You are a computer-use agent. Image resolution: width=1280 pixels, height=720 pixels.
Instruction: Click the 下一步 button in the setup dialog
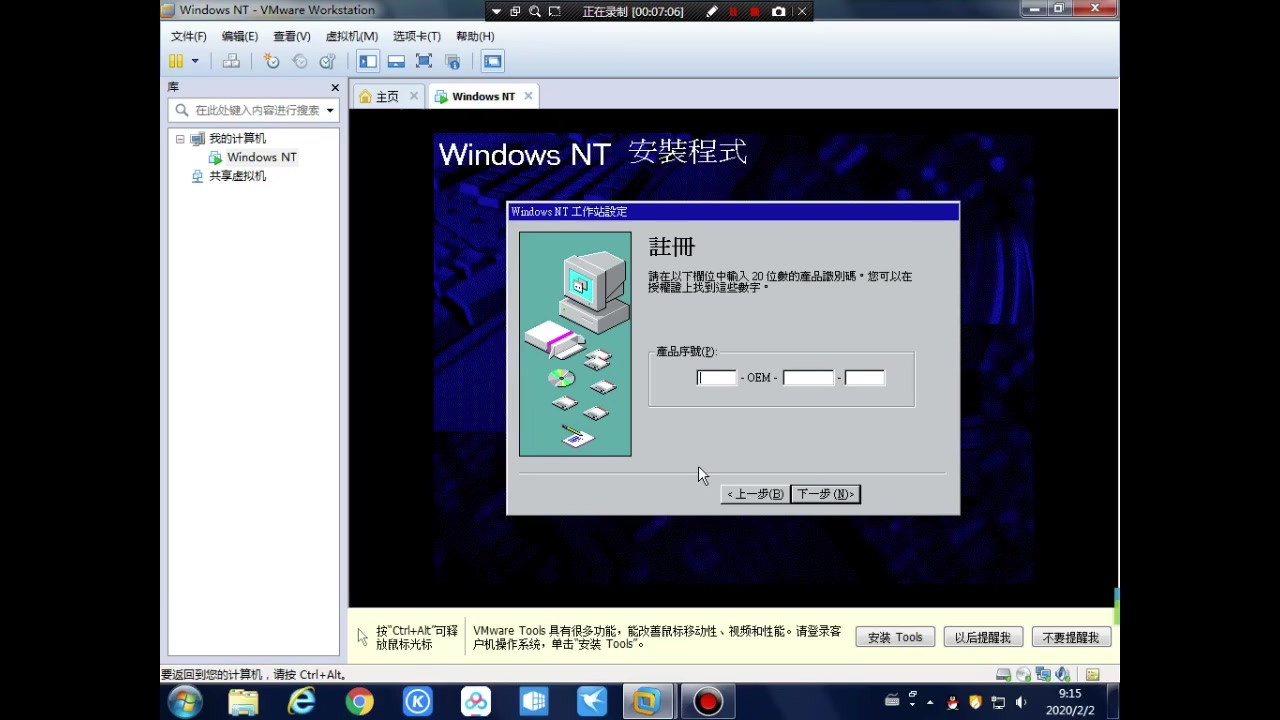click(824, 493)
